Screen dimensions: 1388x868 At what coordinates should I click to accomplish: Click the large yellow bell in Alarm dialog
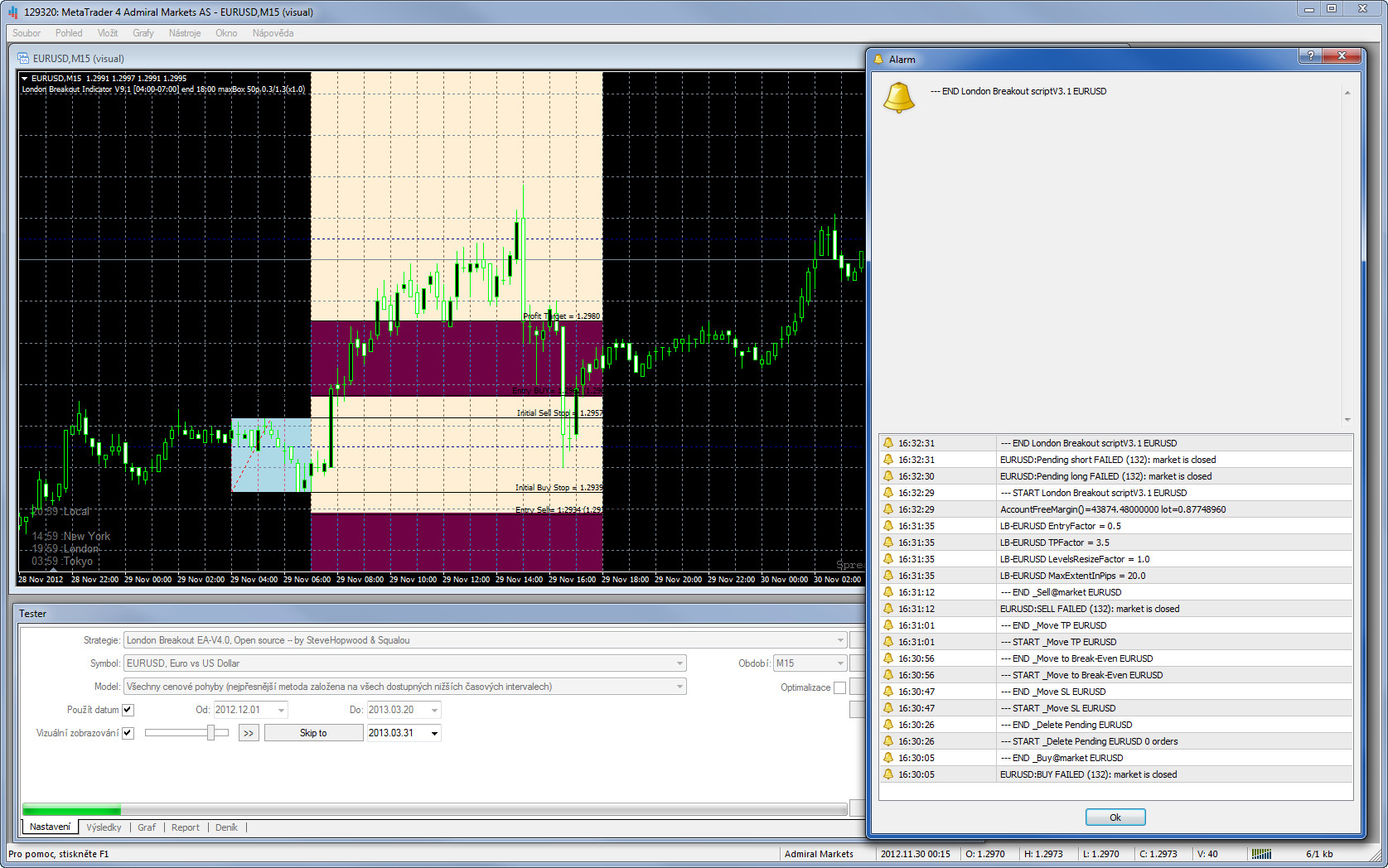(898, 98)
